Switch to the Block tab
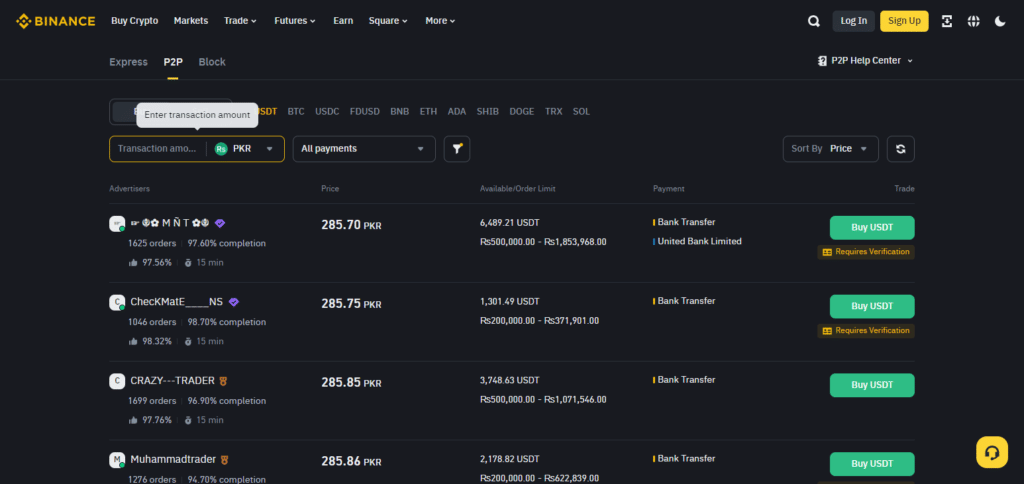Screen dimensions: 1024x484 coord(212,62)
